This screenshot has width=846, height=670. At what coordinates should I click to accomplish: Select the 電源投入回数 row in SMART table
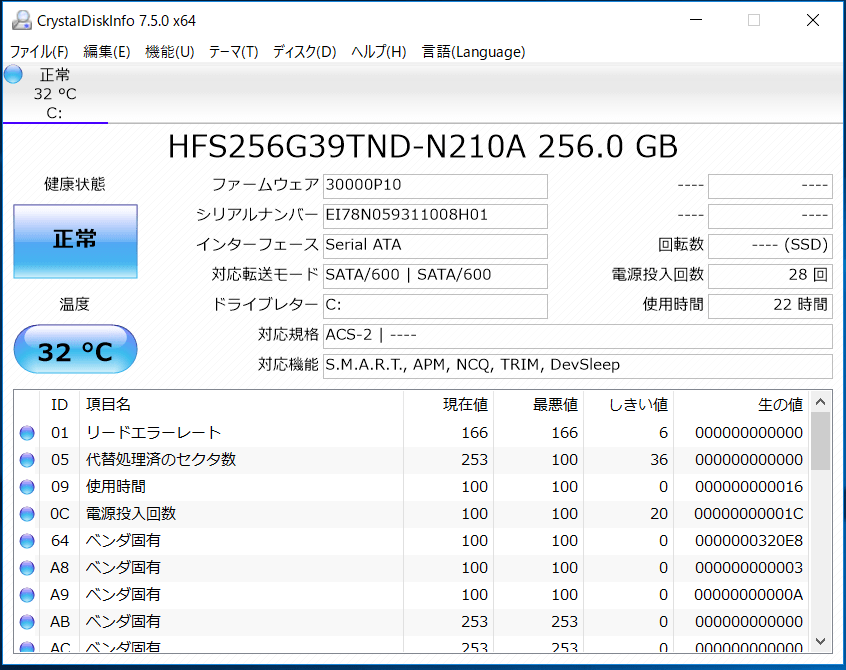(x=411, y=514)
